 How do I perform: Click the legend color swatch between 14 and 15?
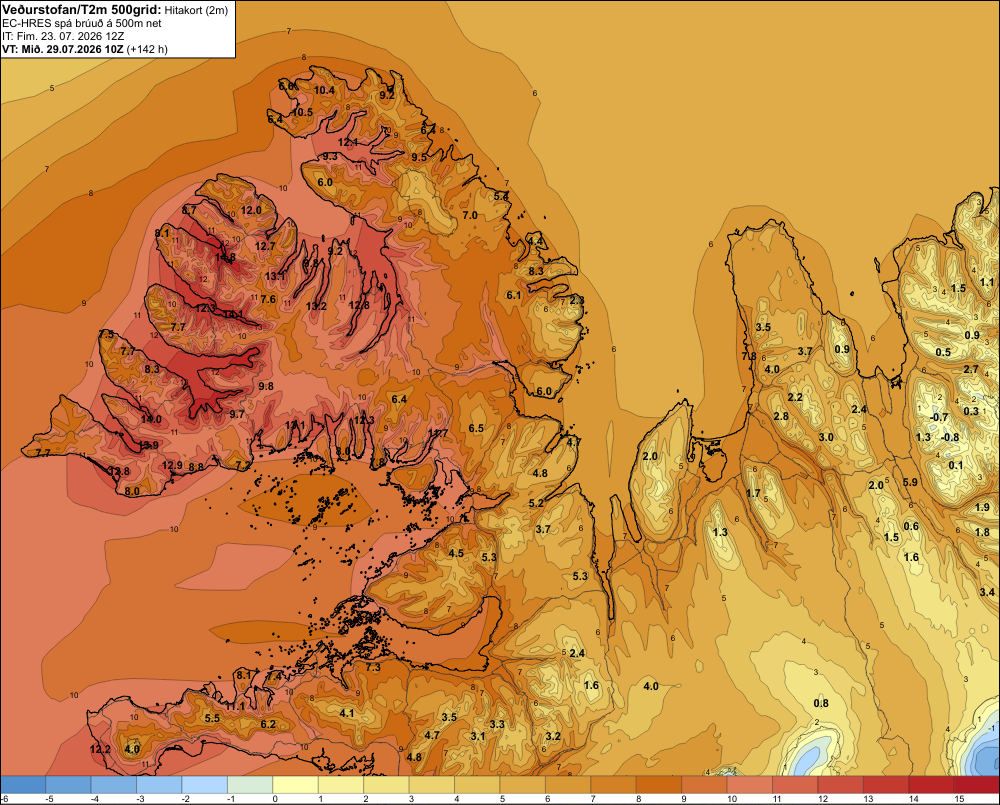point(931,784)
